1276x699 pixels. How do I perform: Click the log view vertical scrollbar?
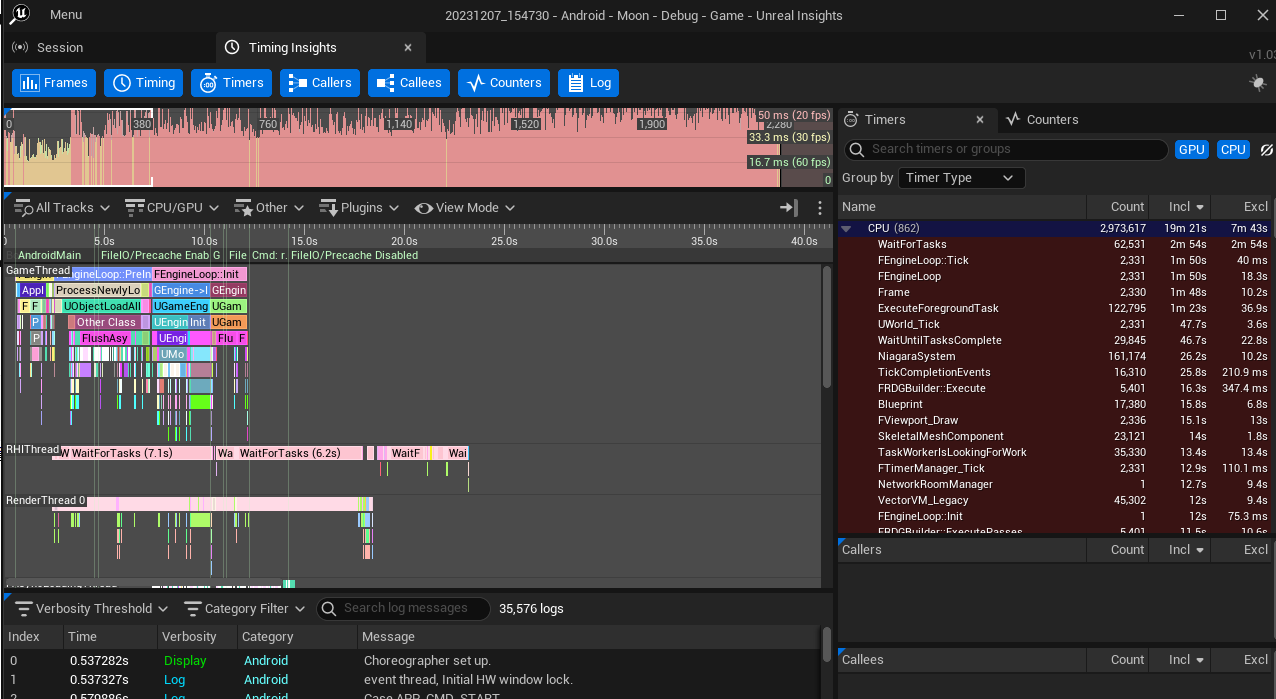coord(826,643)
